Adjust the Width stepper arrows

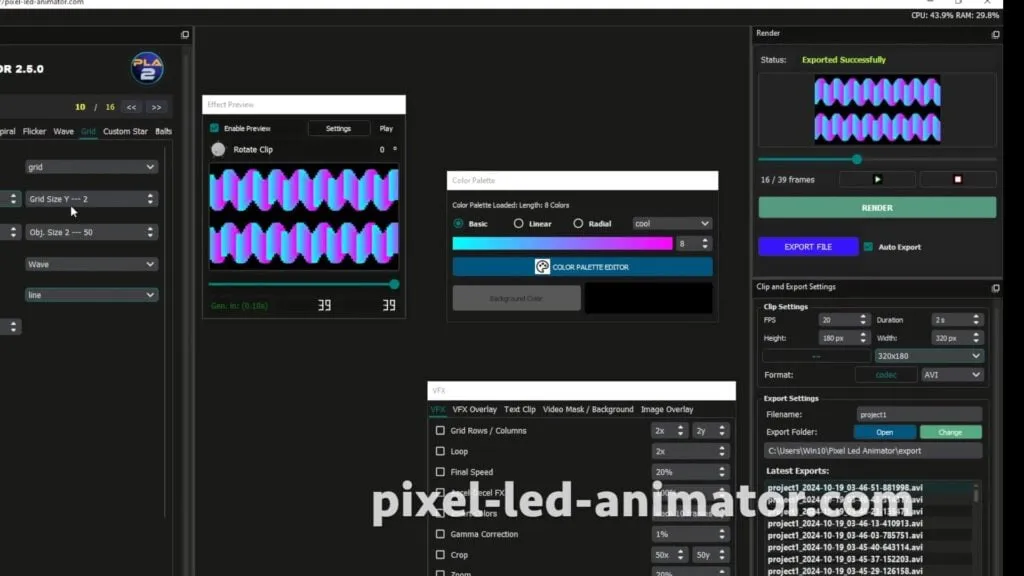click(976, 338)
